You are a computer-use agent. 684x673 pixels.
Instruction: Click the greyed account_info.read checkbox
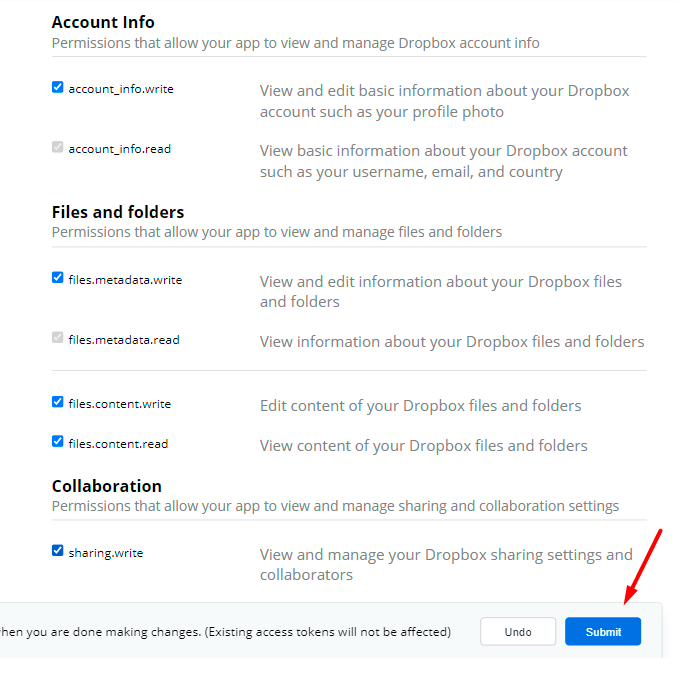click(58, 148)
